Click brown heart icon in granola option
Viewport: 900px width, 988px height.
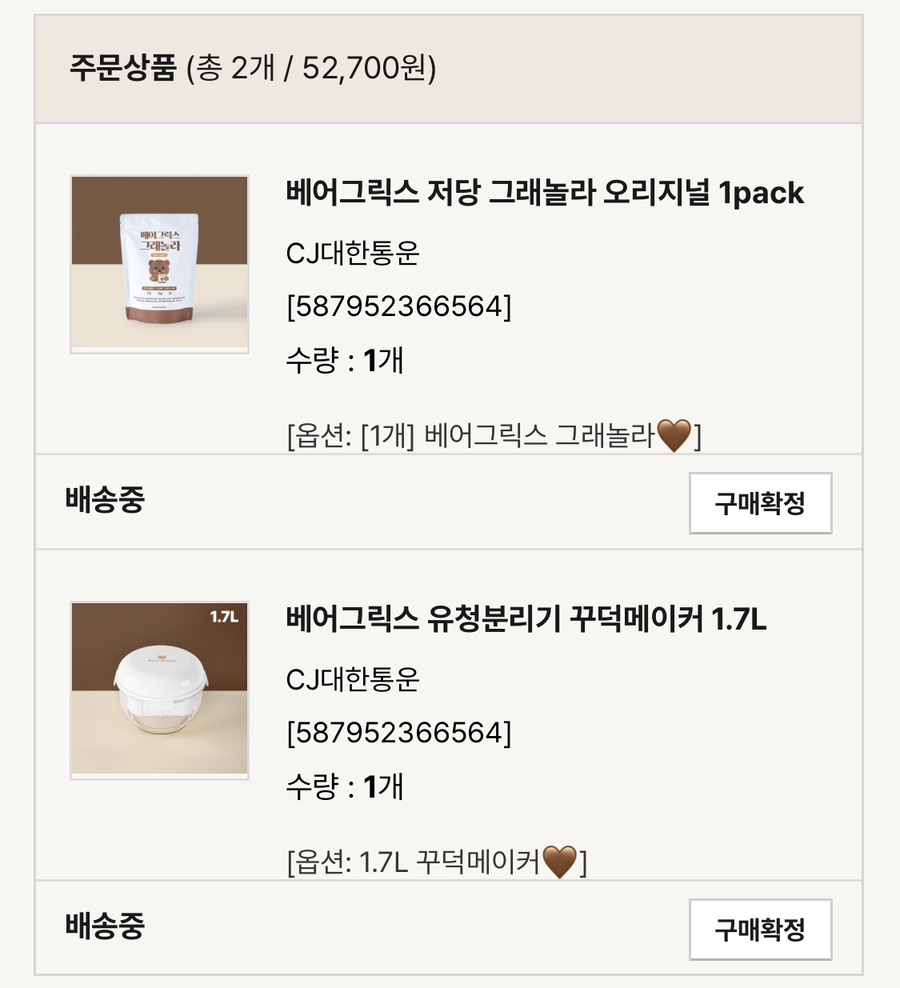[x=674, y=435]
